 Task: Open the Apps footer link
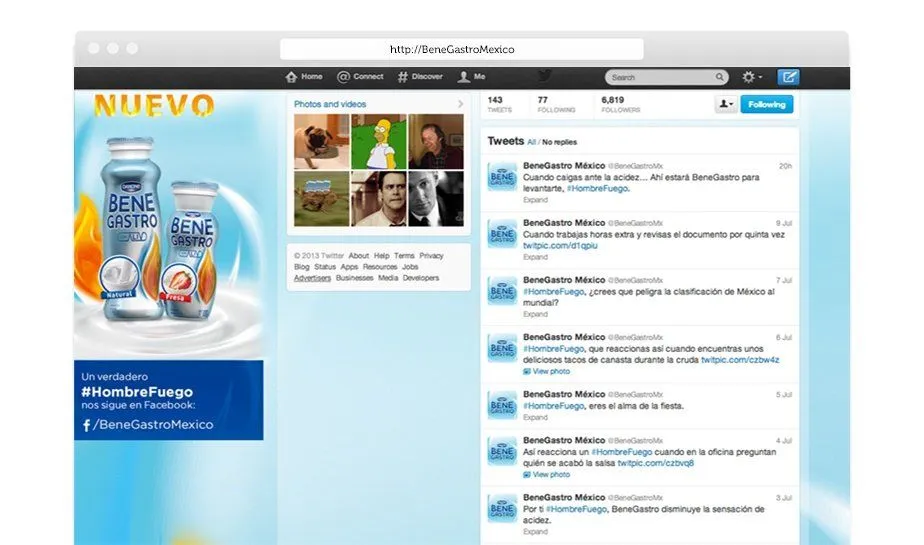tap(349, 267)
